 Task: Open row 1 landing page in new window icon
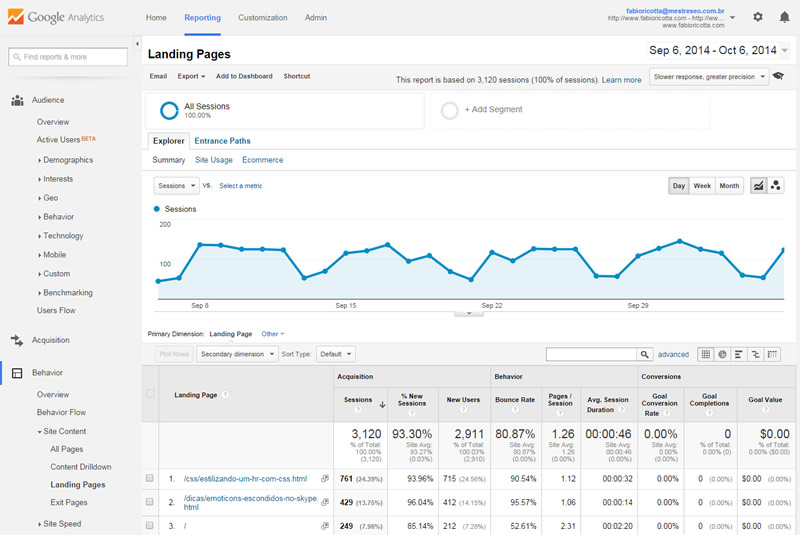[324, 478]
